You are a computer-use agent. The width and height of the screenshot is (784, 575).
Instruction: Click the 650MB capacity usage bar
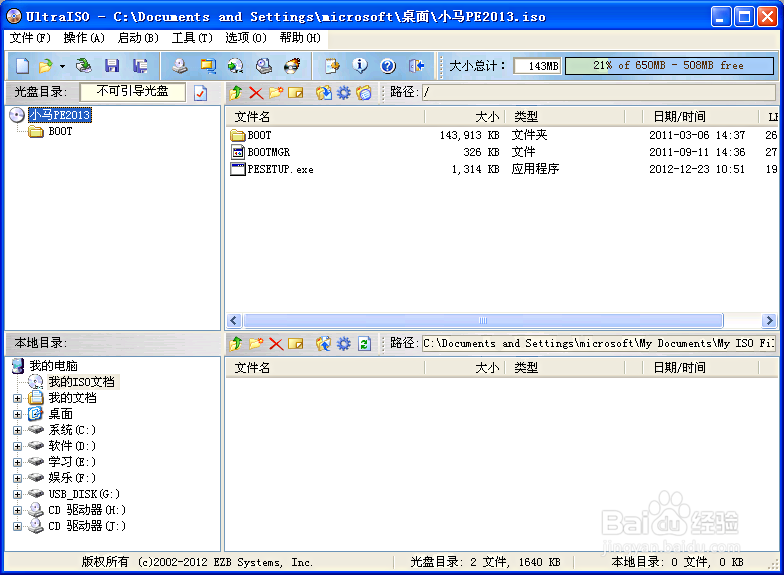(669, 66)
